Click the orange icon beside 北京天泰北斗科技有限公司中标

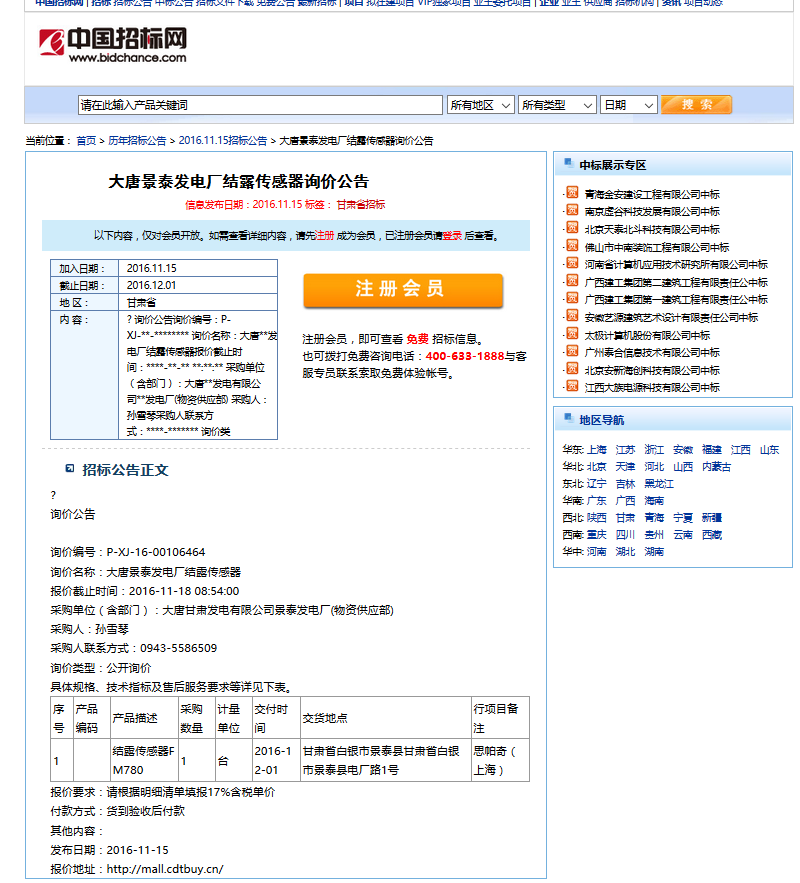pos(572,229)
